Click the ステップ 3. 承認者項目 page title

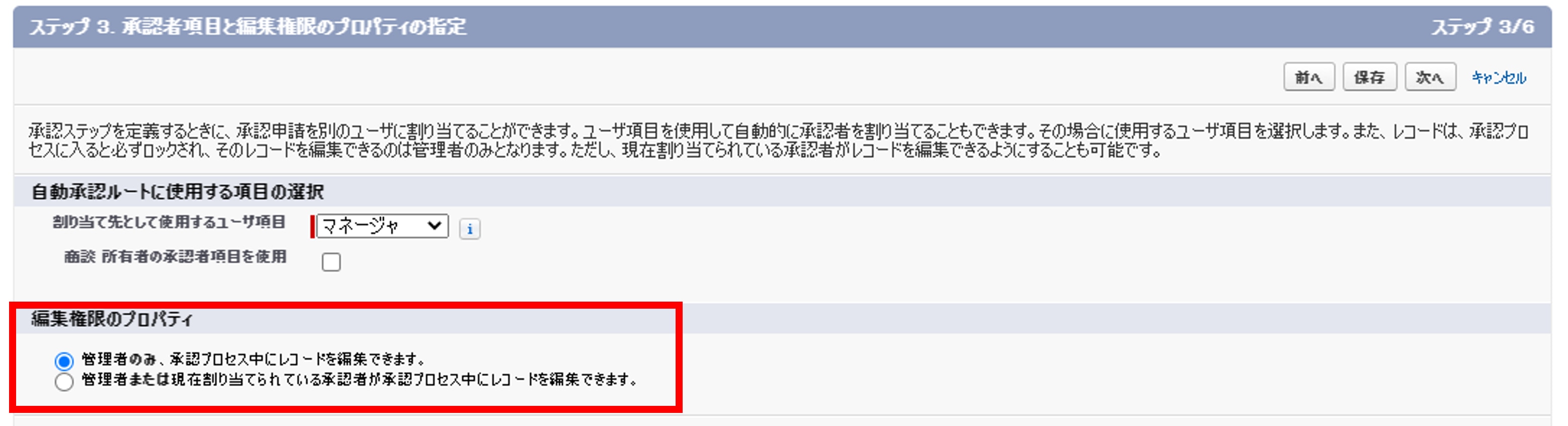point(247,27)
